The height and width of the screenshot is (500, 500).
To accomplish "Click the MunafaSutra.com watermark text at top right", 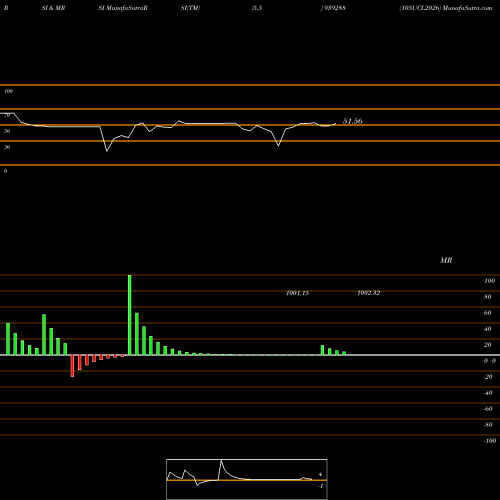I will pos(468,8).
